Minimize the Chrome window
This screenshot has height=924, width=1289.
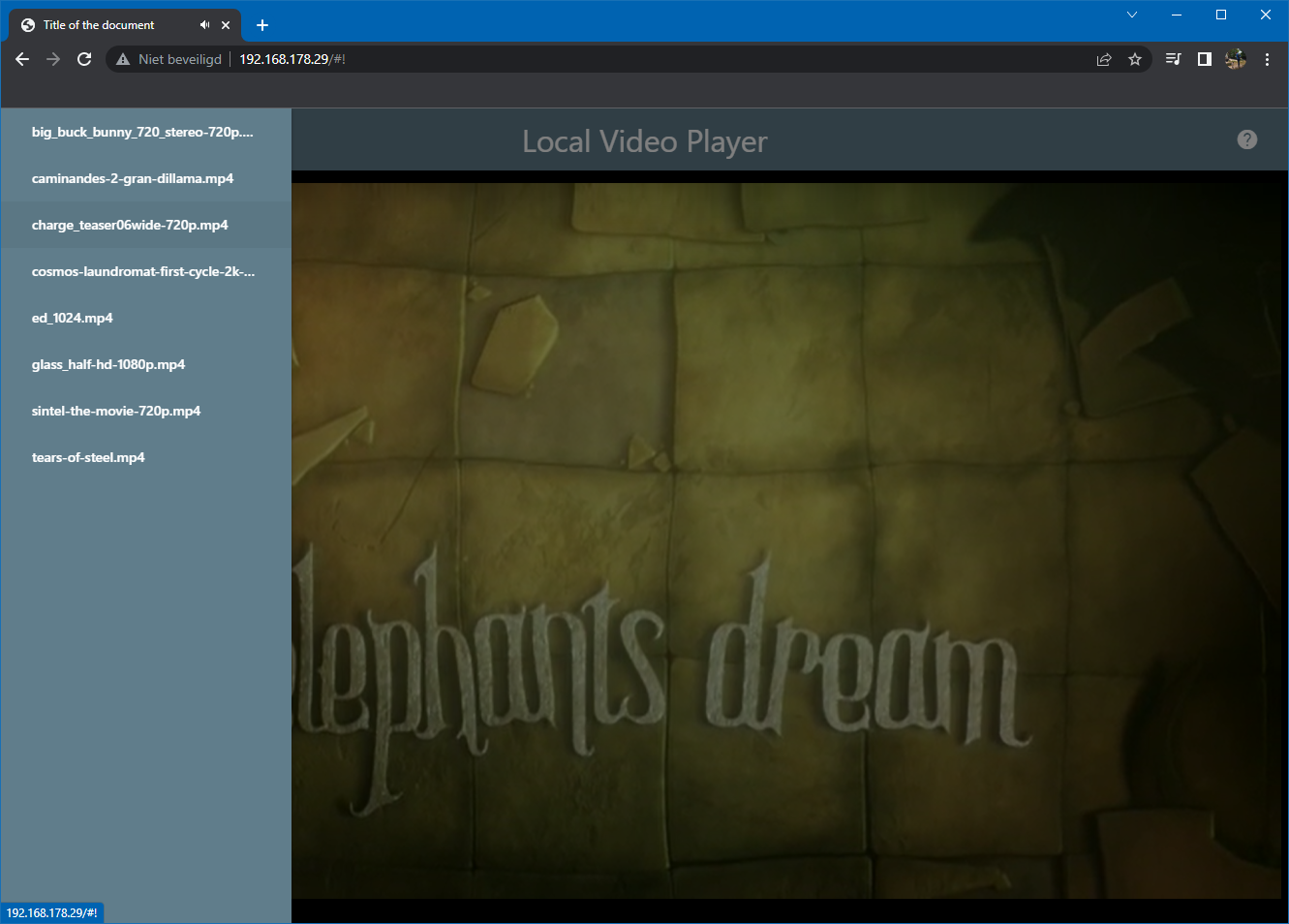click(1177, 15)
